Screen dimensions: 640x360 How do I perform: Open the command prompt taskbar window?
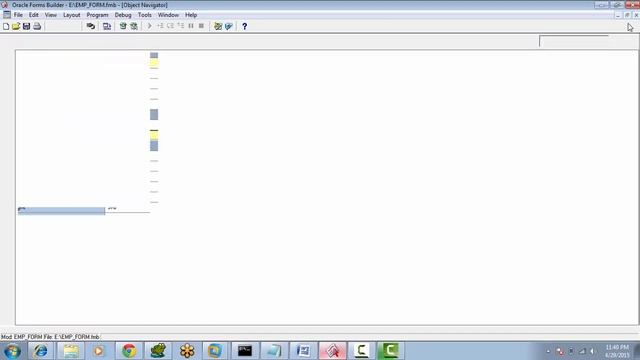click(x=245, y=351)
